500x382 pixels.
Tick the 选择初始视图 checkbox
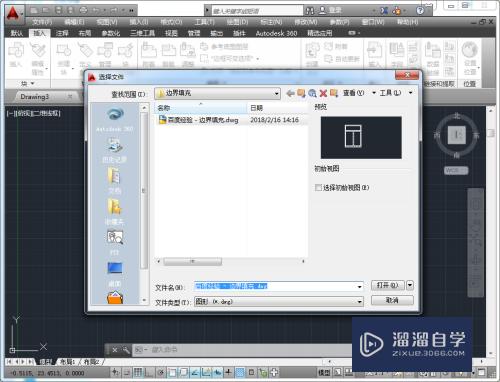318,188
